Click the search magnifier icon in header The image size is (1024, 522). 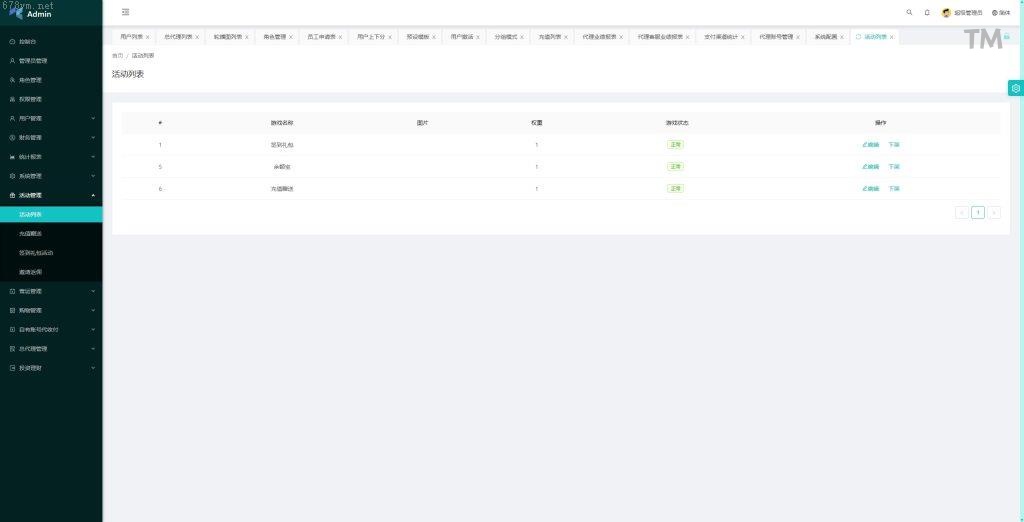909,12
